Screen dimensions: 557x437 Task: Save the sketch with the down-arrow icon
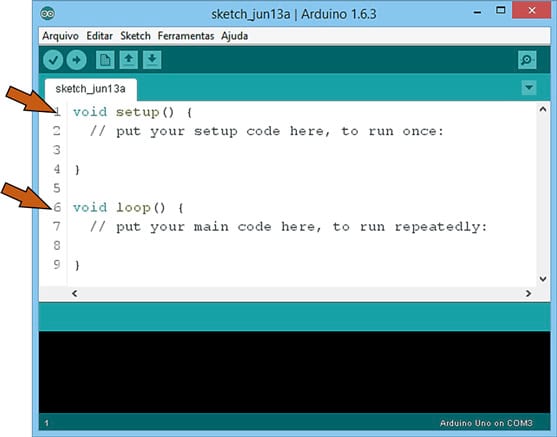tap(152, 60)
